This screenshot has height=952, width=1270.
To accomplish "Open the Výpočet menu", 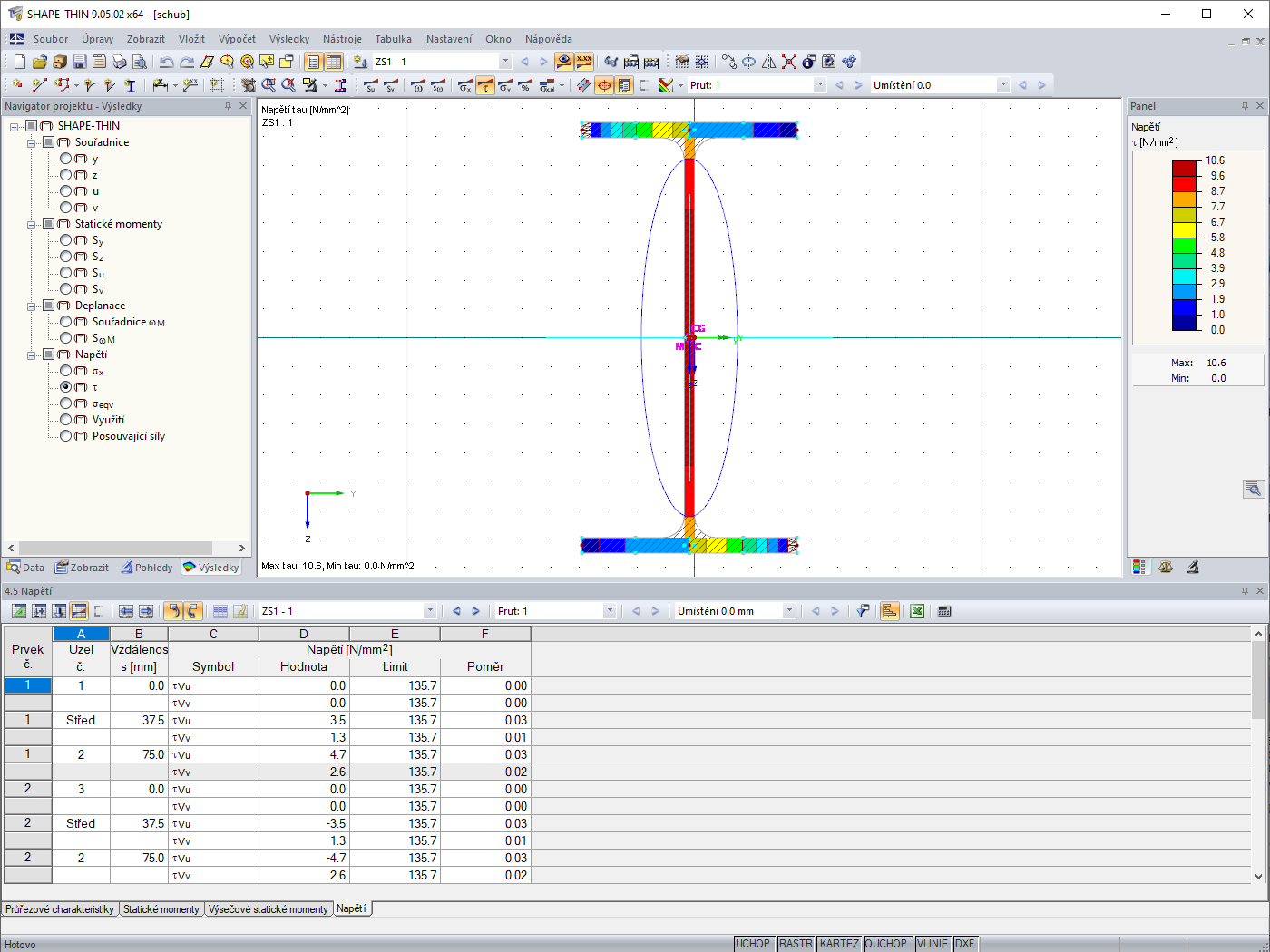I will (237, 39).
